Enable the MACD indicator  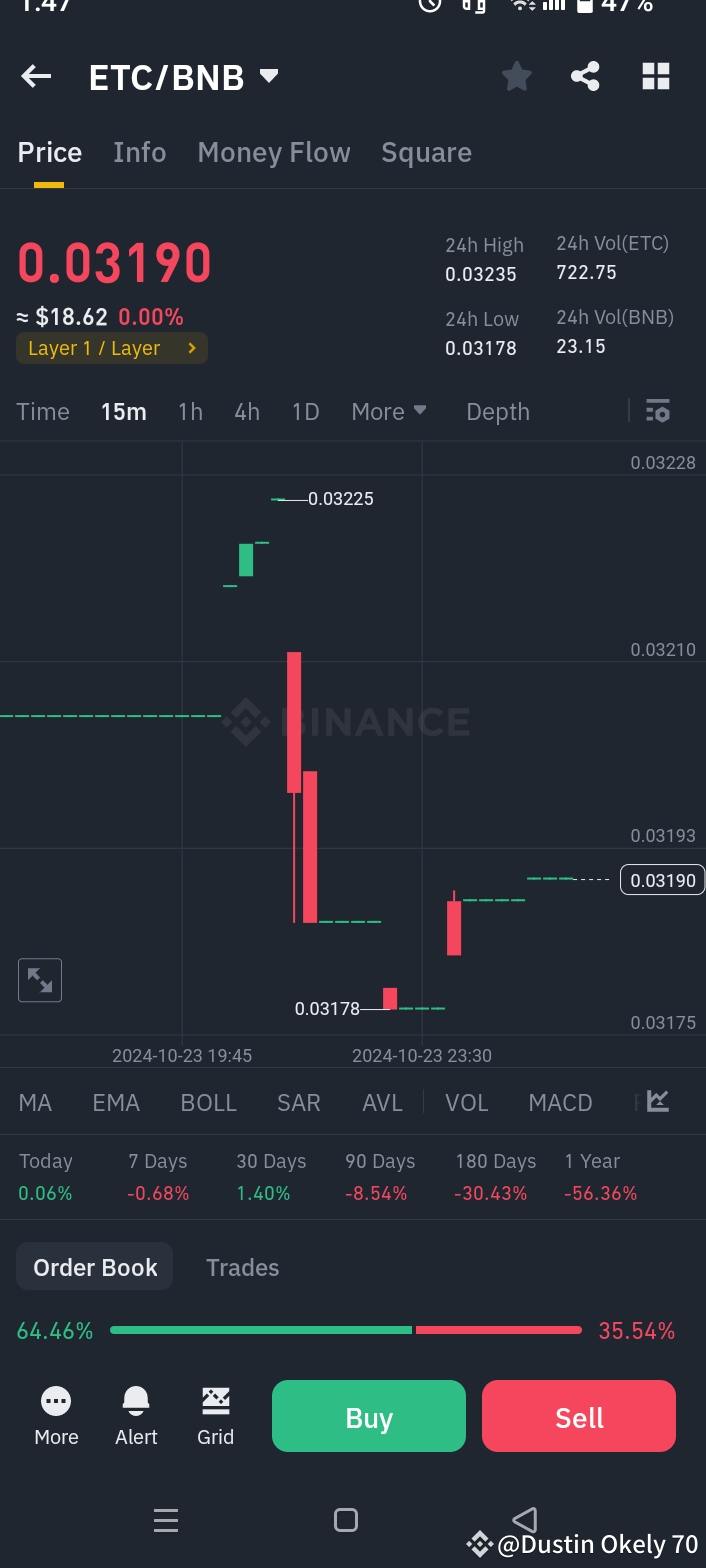tap(560, 1102)
